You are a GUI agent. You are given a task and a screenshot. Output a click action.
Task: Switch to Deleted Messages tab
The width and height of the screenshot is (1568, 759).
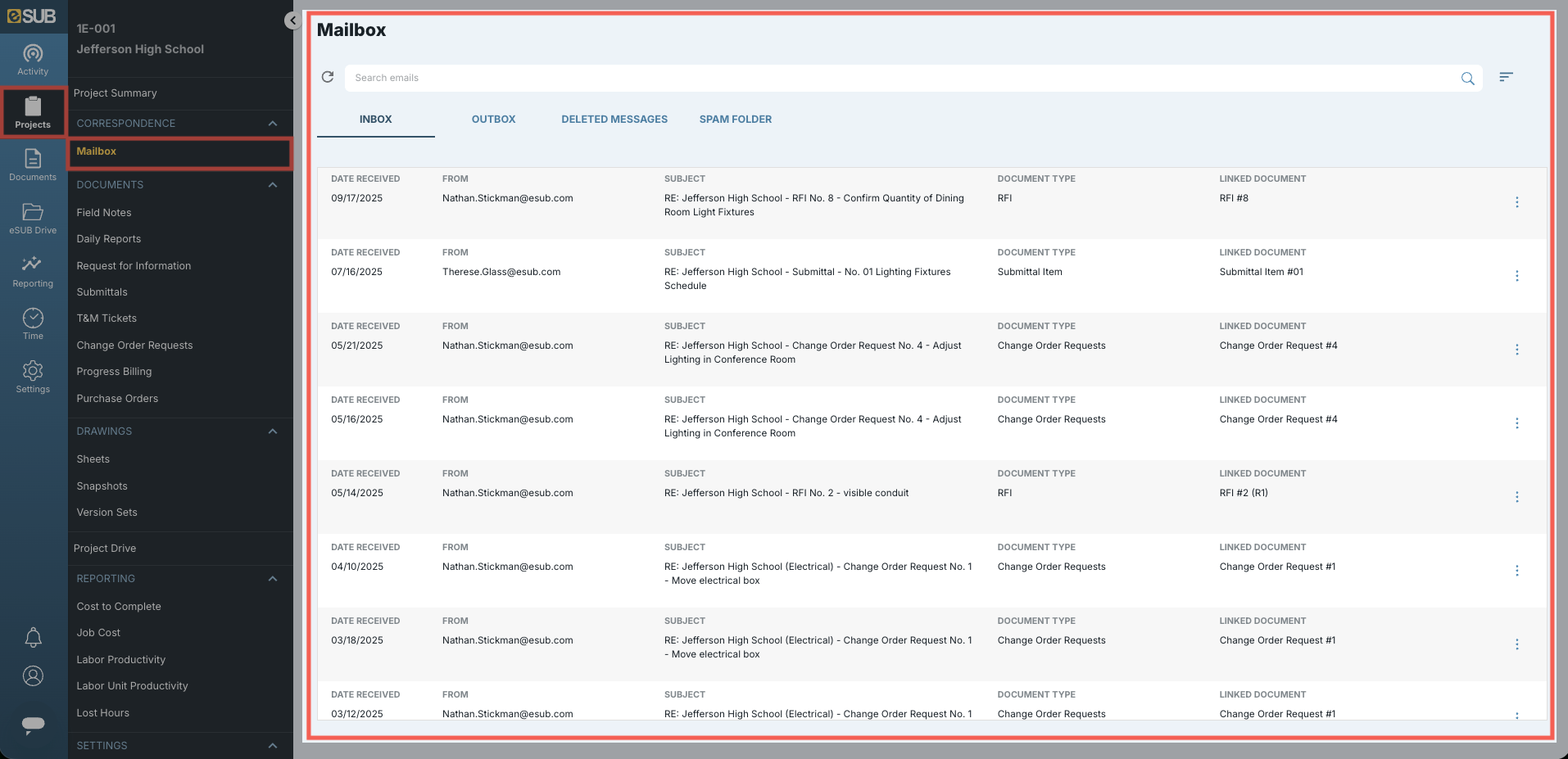(614, 120)
